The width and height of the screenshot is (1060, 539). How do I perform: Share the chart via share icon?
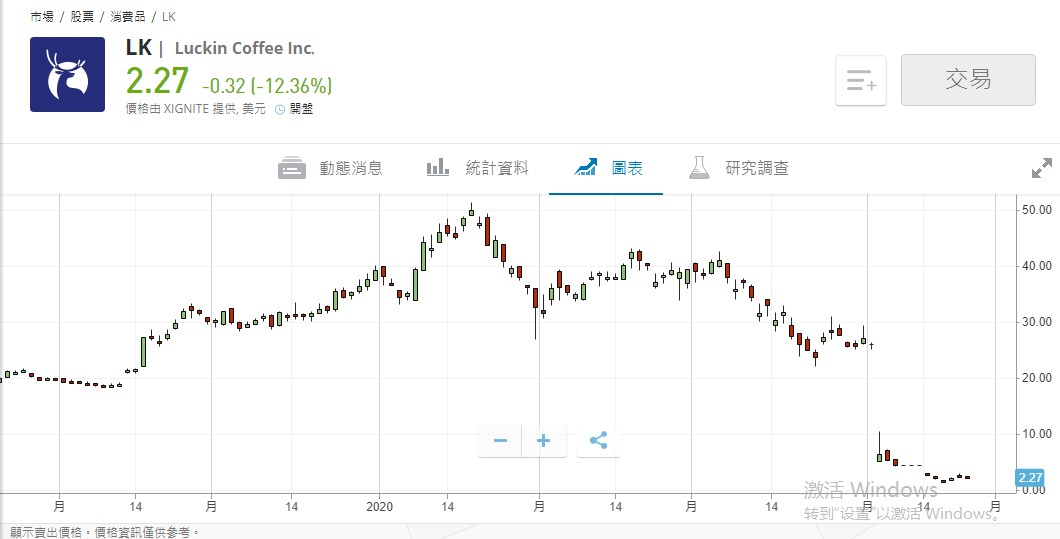(598, 441)
